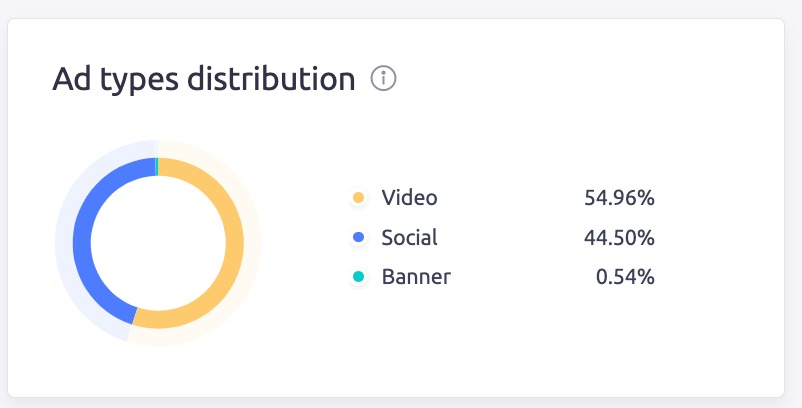Click the teal Banner legend dot
The width and height of the screenshot is (802, 408).
[358, 277]
